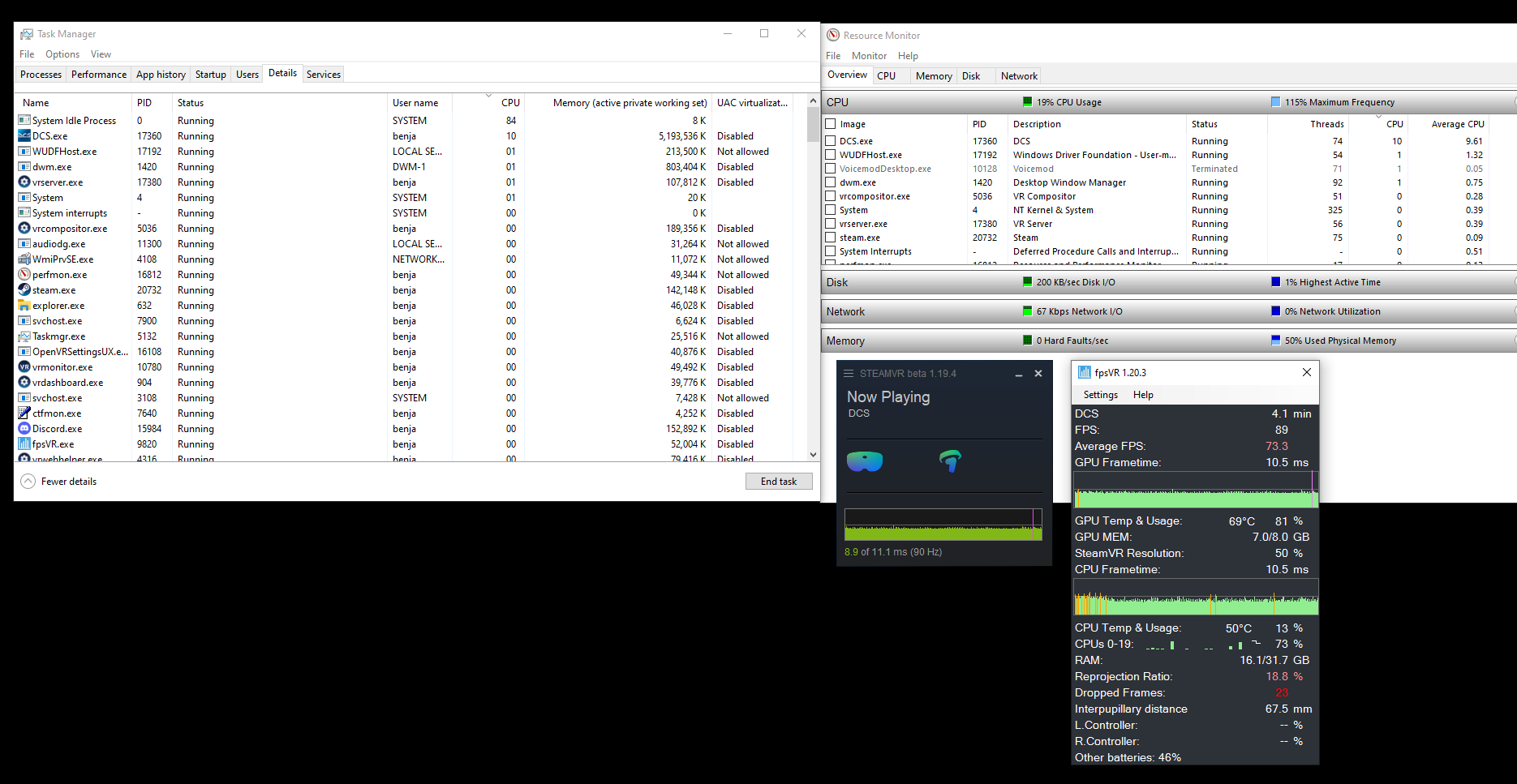This screenshot has width=1517, height=784.
Task: Sort by CPU column in Task Manager
Action: tap(488, 103)
